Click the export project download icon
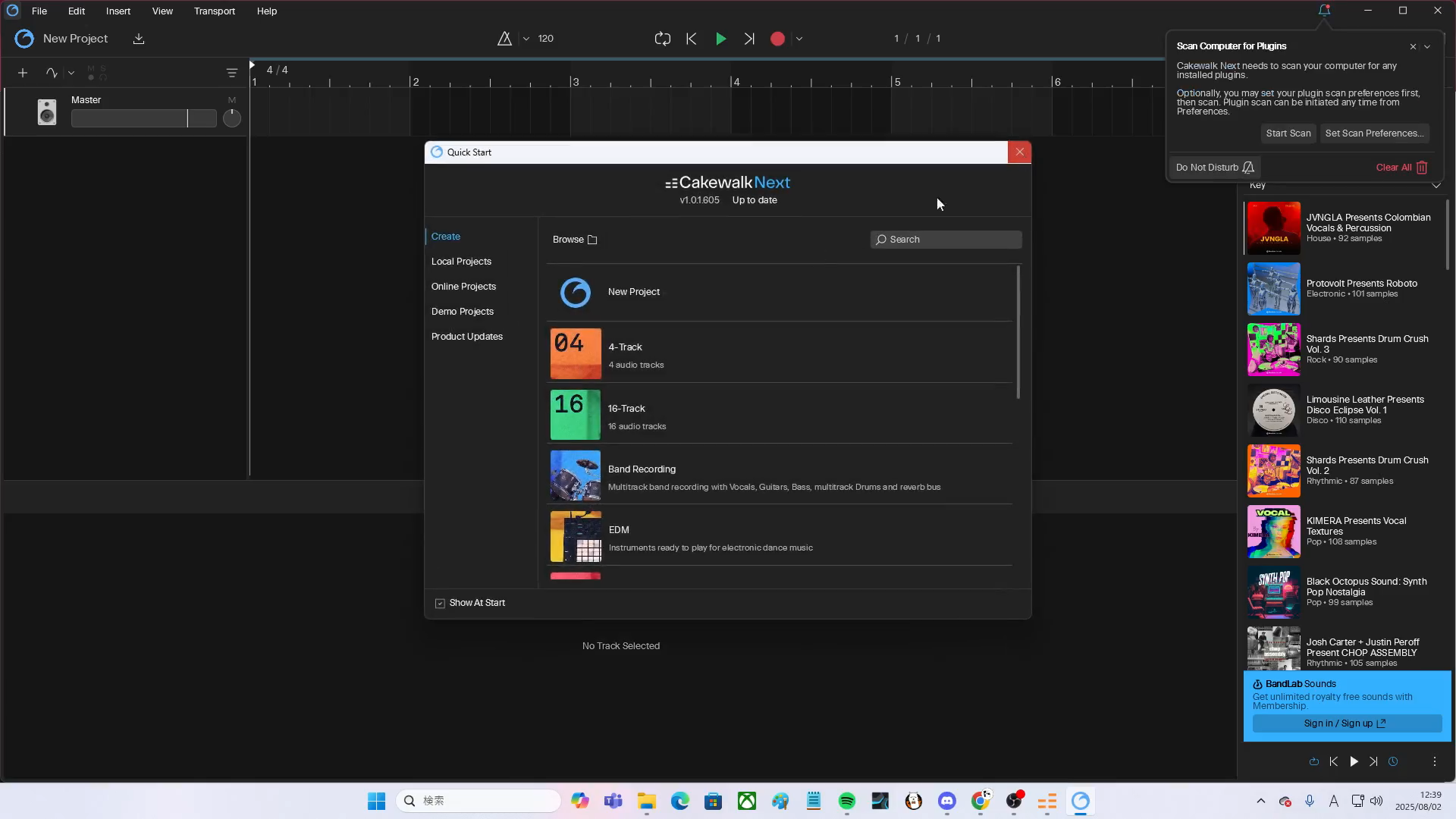 point(139,39)
